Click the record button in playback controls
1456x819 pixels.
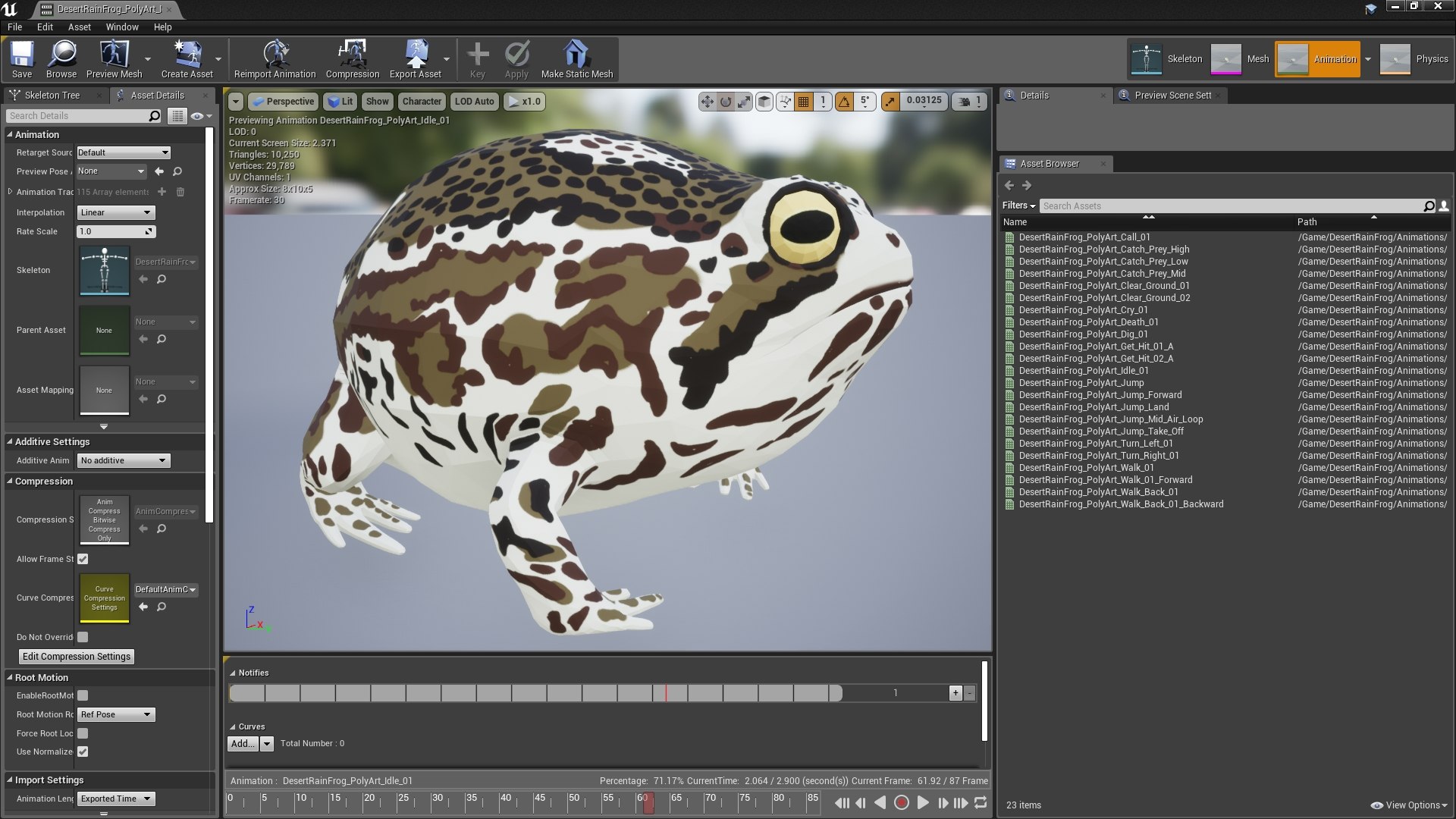(x=902, y=802)
